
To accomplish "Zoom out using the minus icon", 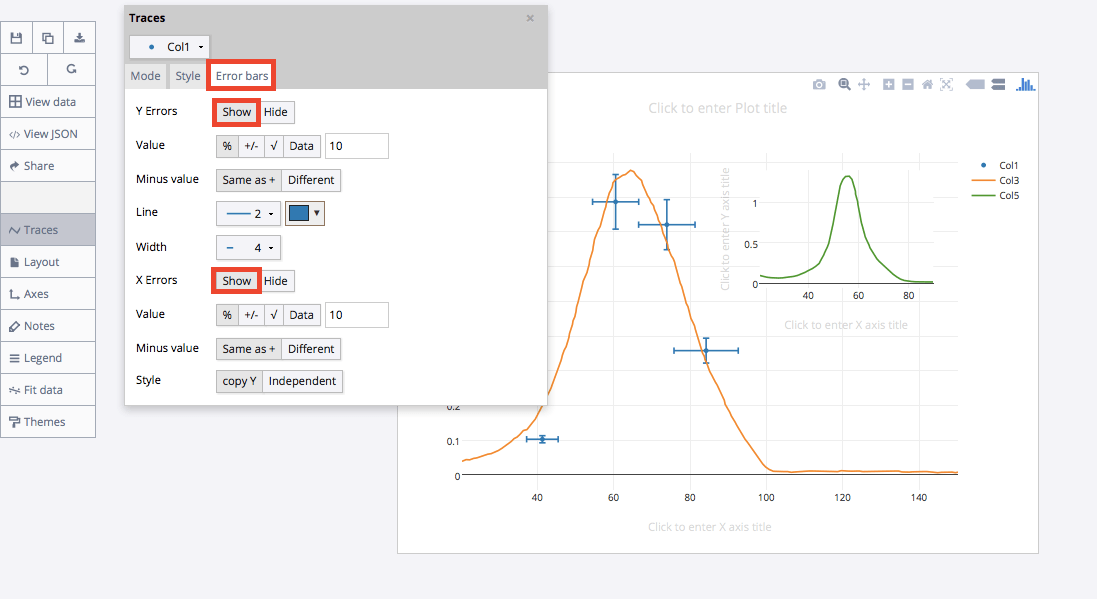I will coord(908,85).
